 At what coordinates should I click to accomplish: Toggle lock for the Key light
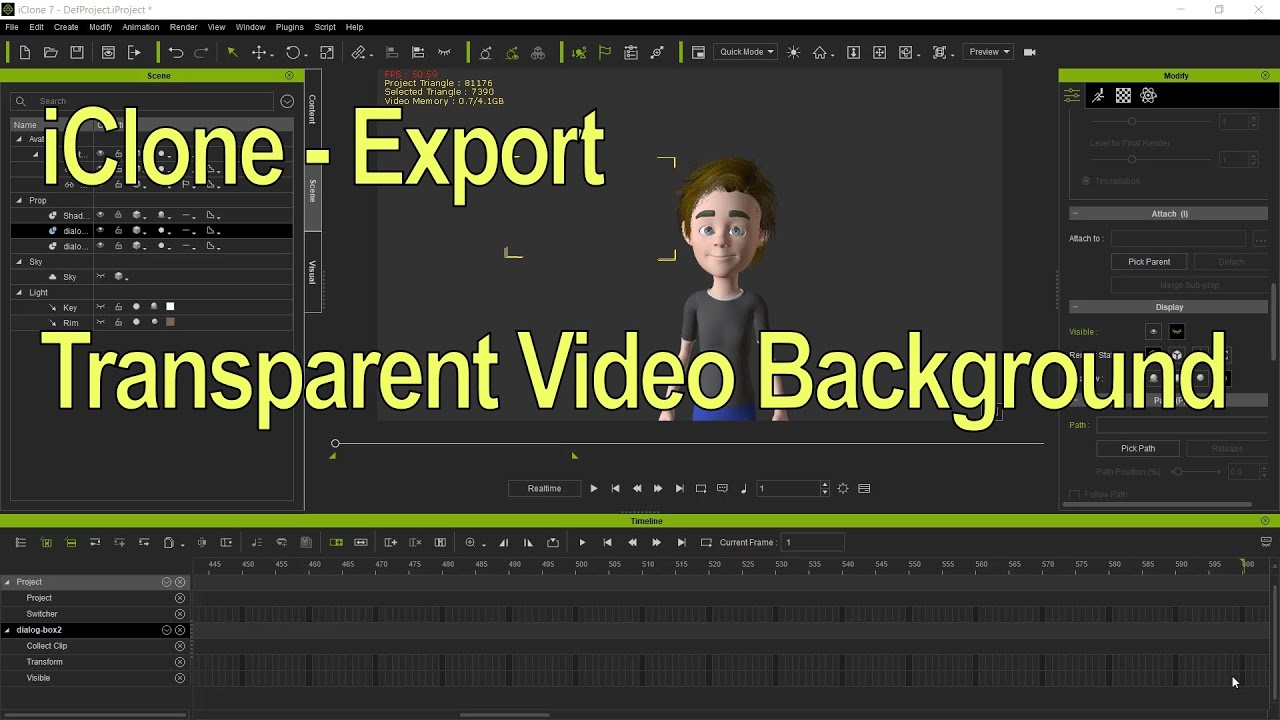pos(118,307)
